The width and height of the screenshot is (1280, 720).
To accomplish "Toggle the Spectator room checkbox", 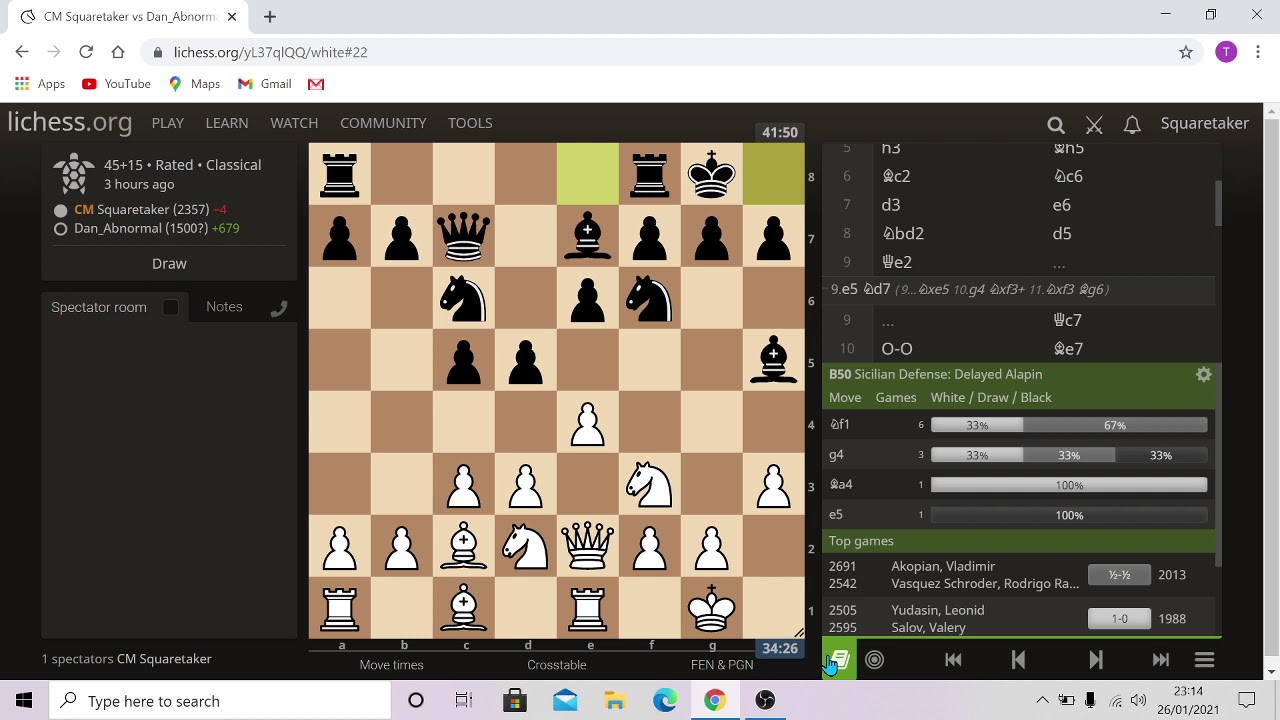I will pos(171,307).
